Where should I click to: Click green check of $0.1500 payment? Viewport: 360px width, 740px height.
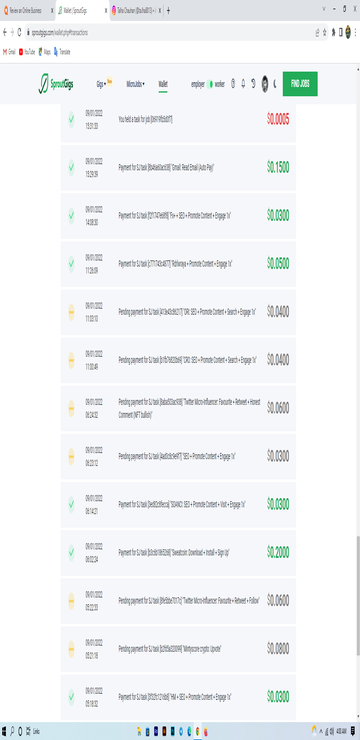pyautogui.click(x=71, y=167)
